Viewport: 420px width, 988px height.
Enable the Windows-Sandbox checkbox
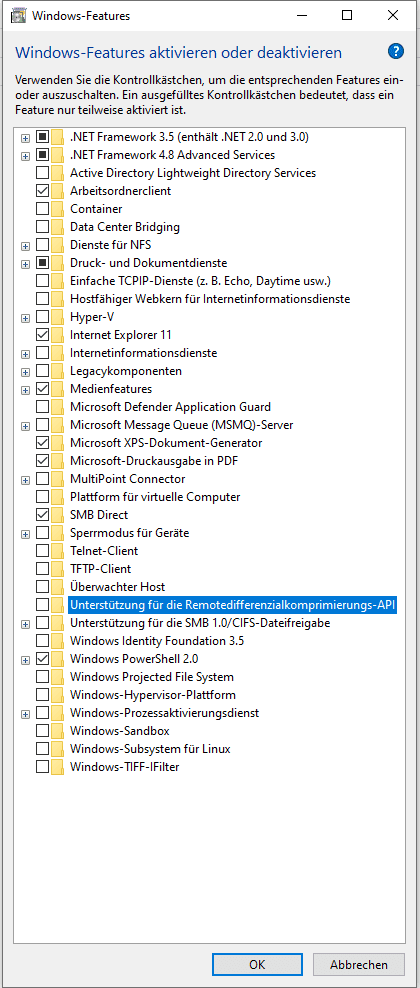(42, 731)
